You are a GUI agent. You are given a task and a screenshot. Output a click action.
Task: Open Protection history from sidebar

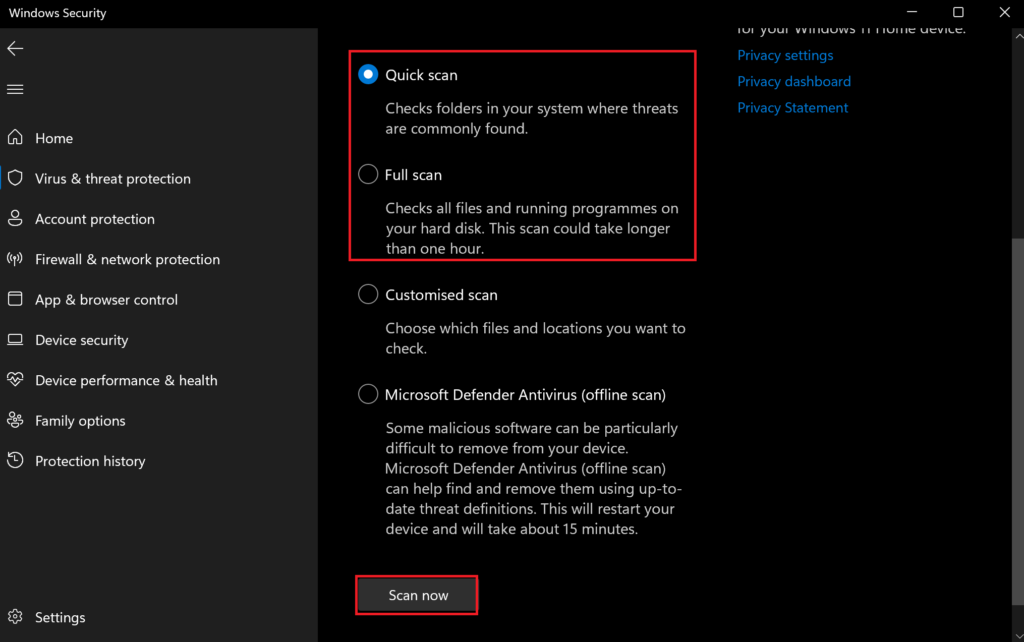(90, 461)
